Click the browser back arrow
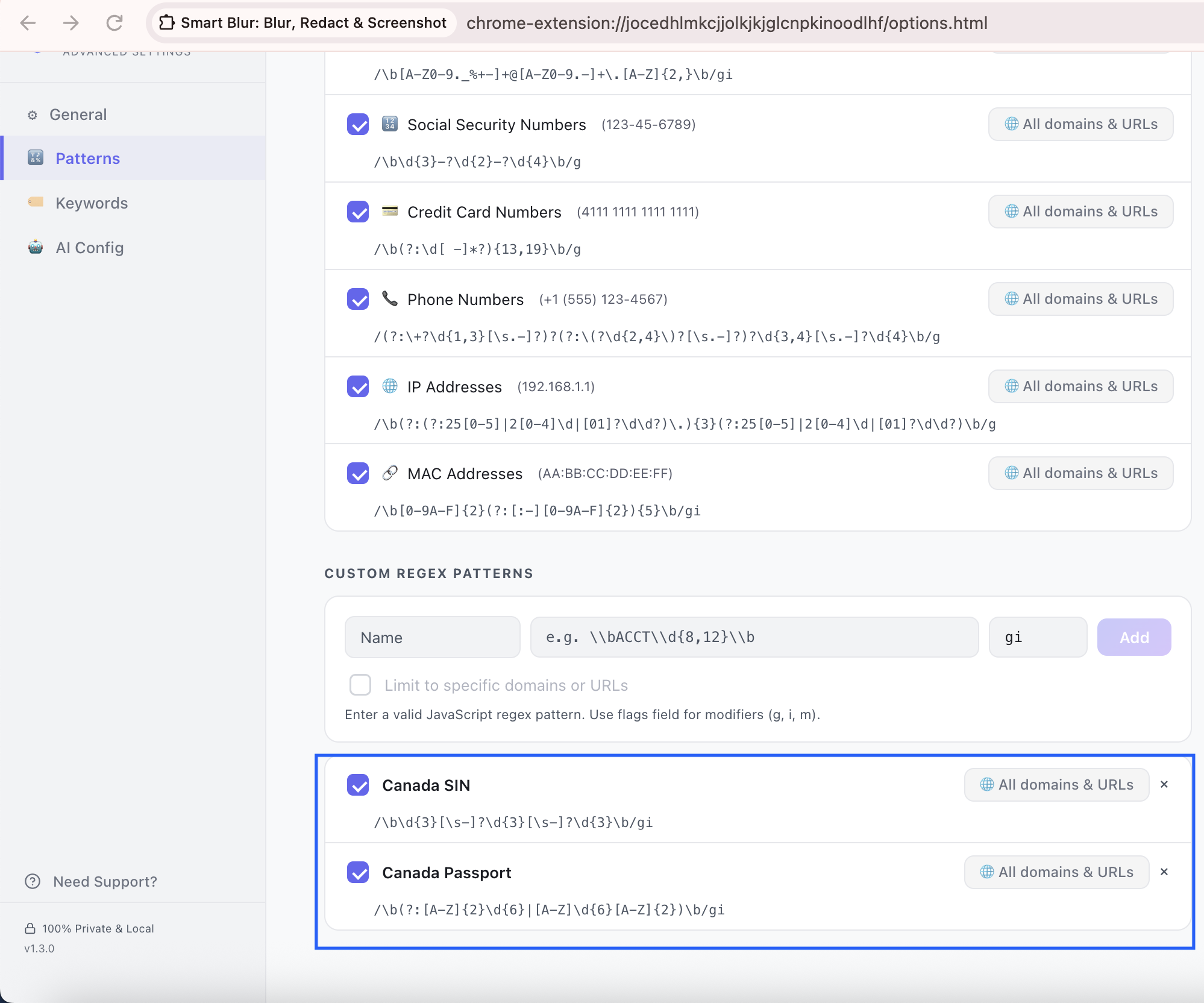The width and height of the screenshot is (1204, 1003). 28,23
